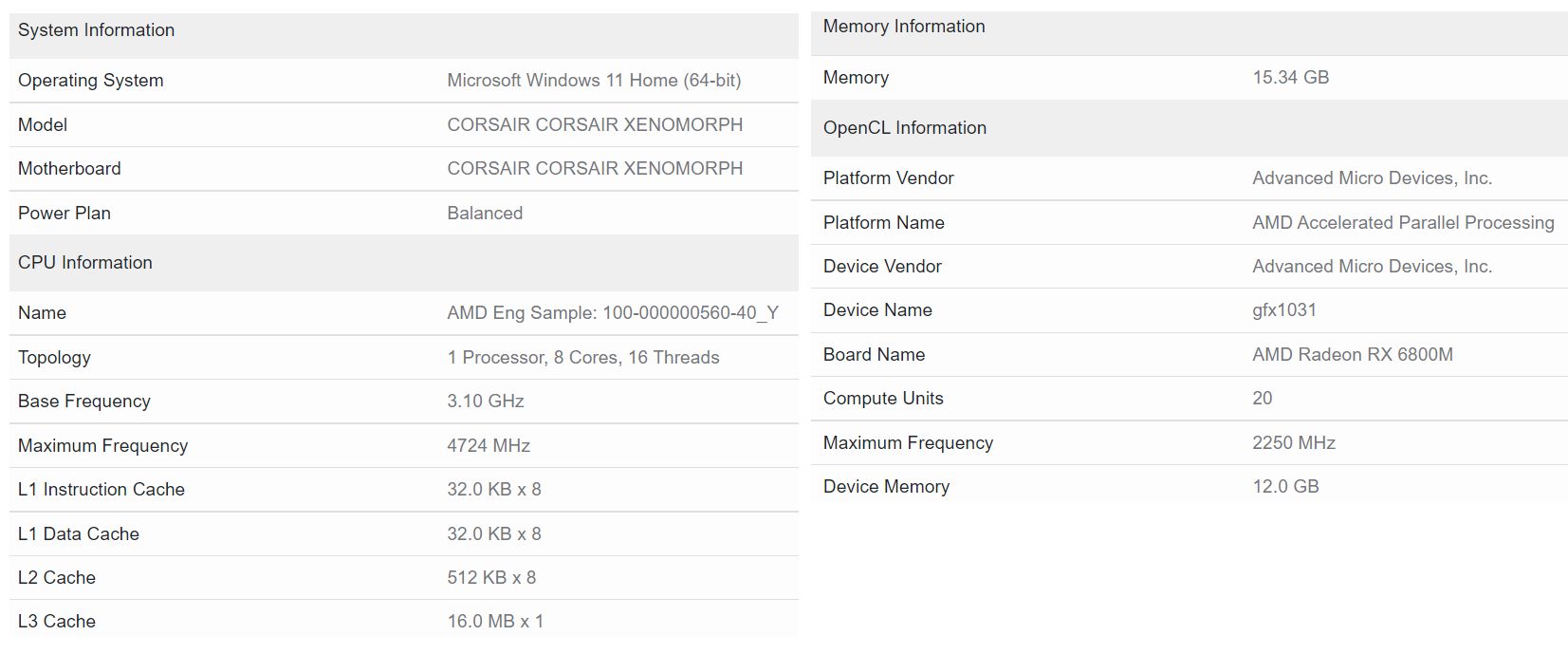
Task: Click the Topology processor cores value
Action: pos(583,358)
